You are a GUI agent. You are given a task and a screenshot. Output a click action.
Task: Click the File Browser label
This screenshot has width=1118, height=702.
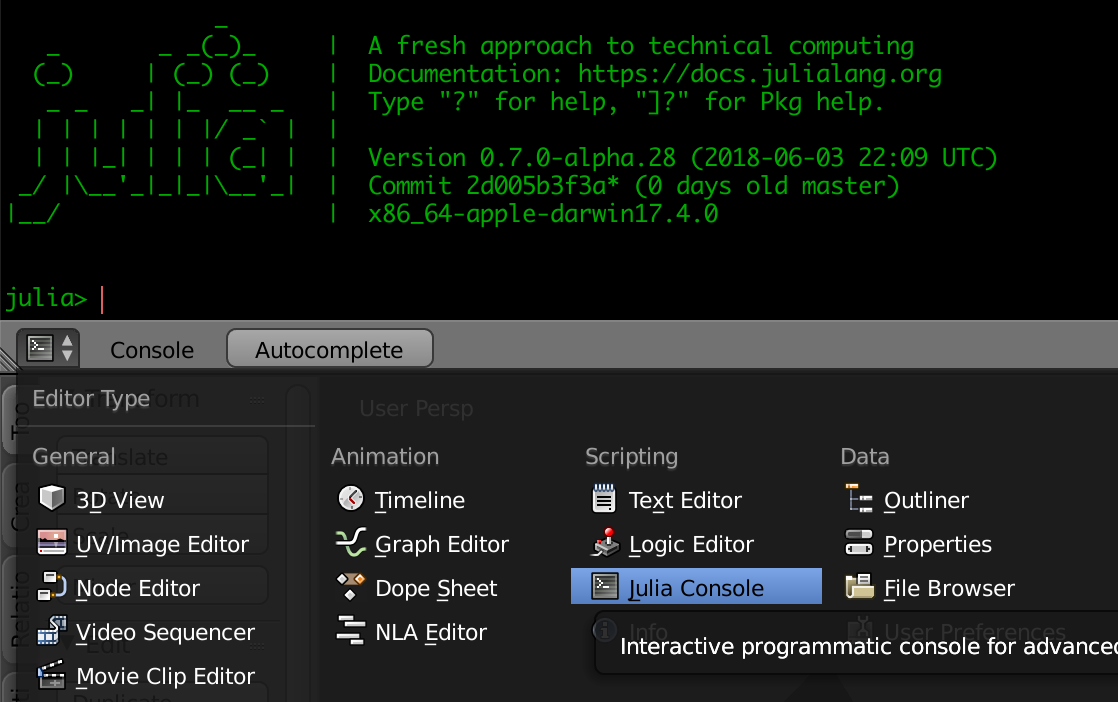click(x=949, y=588)
